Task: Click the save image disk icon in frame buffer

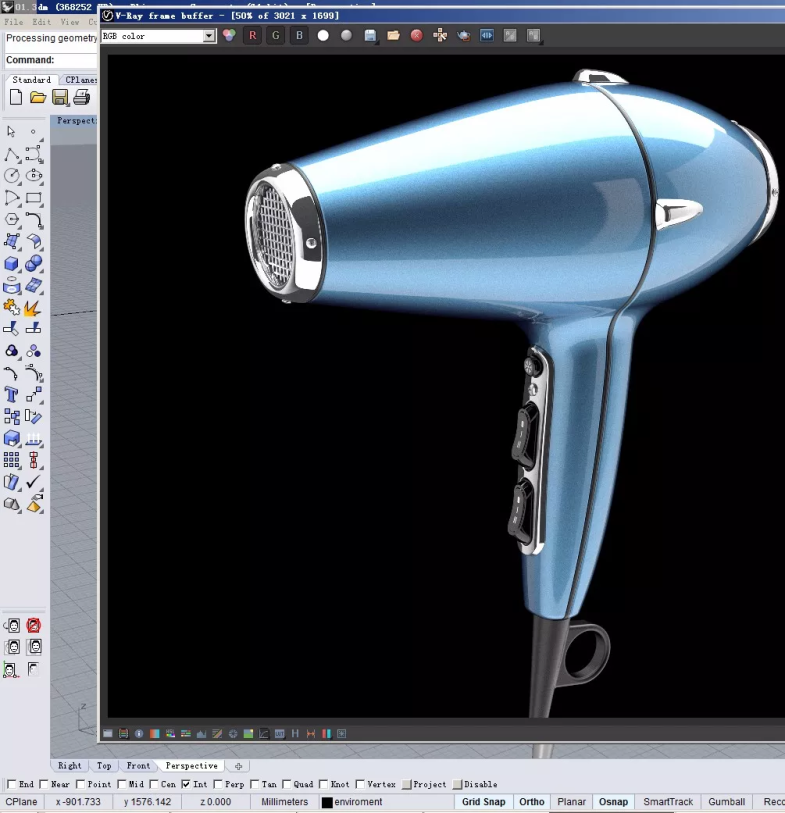Action: coord(370,36)
